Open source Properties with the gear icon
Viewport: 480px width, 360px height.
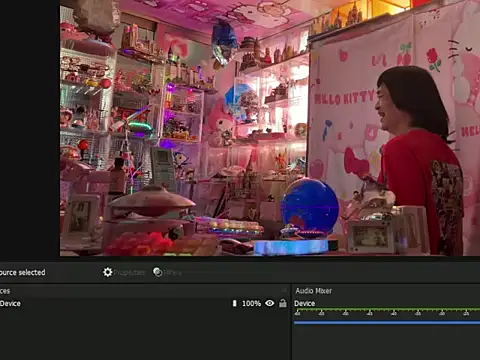coord(124,272)
